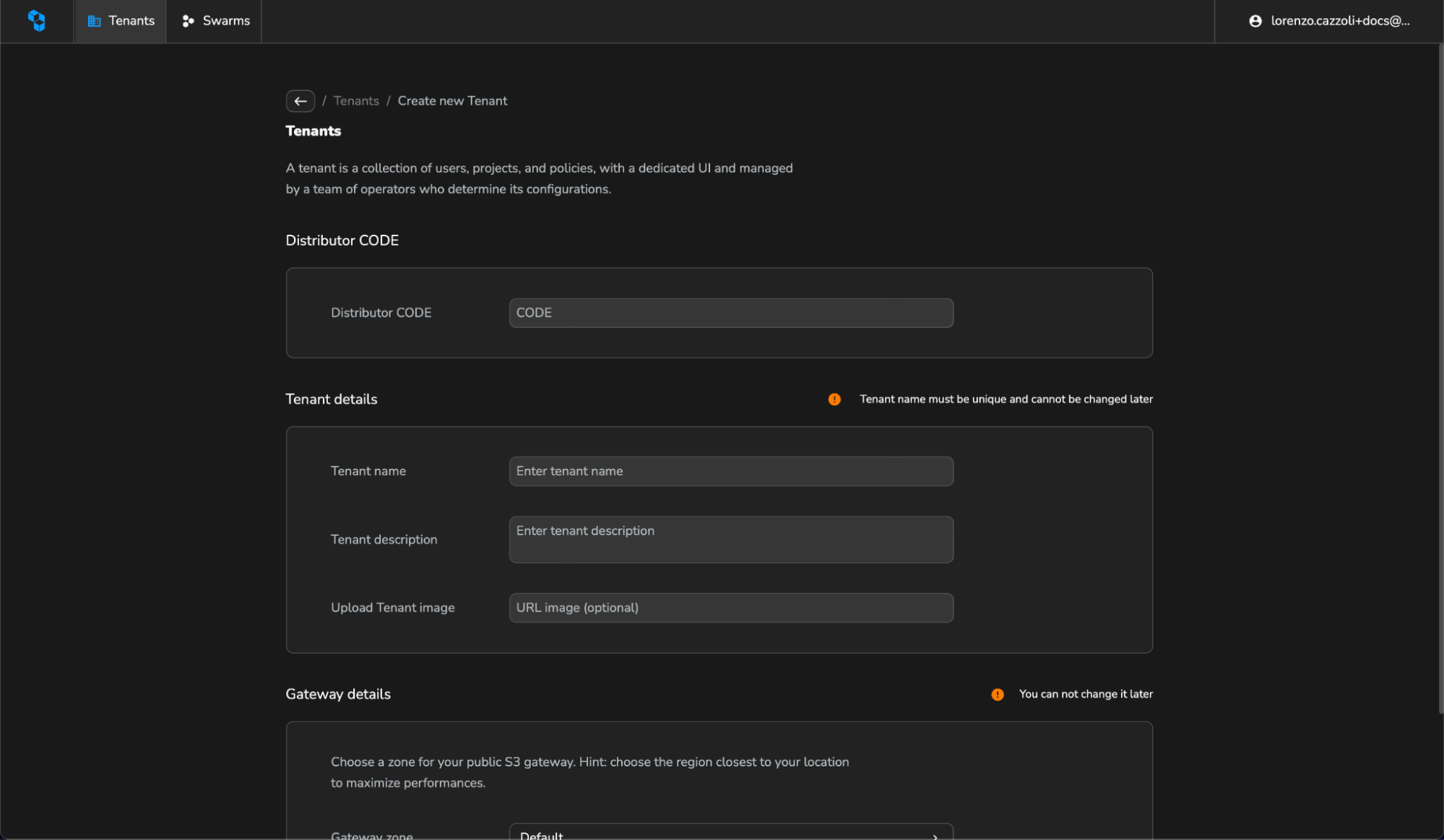Click the Create new Tenant breadcrumb
The image size is (1444, 840).
click(x=452, y=101)
